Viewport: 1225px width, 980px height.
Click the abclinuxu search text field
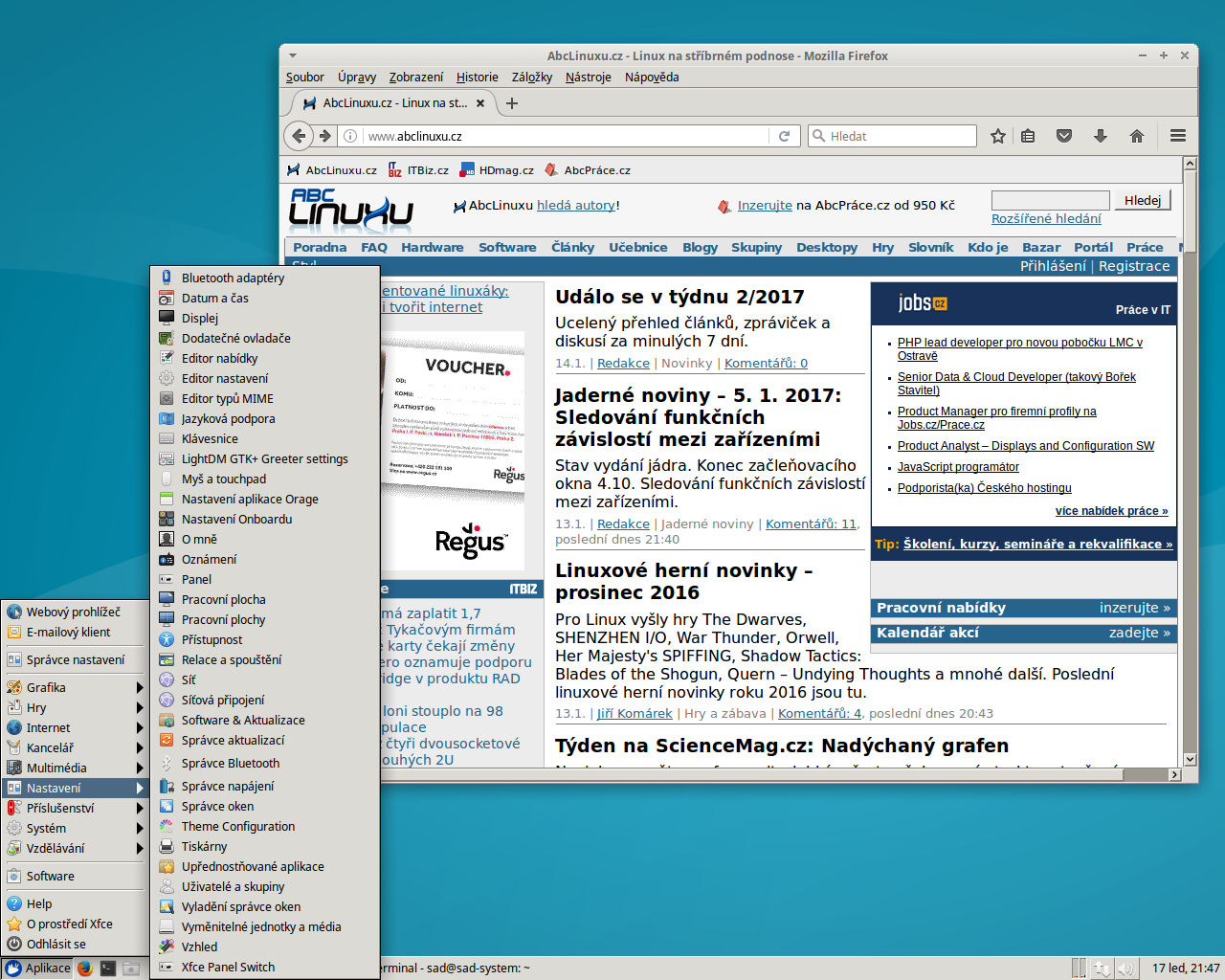1050,200
